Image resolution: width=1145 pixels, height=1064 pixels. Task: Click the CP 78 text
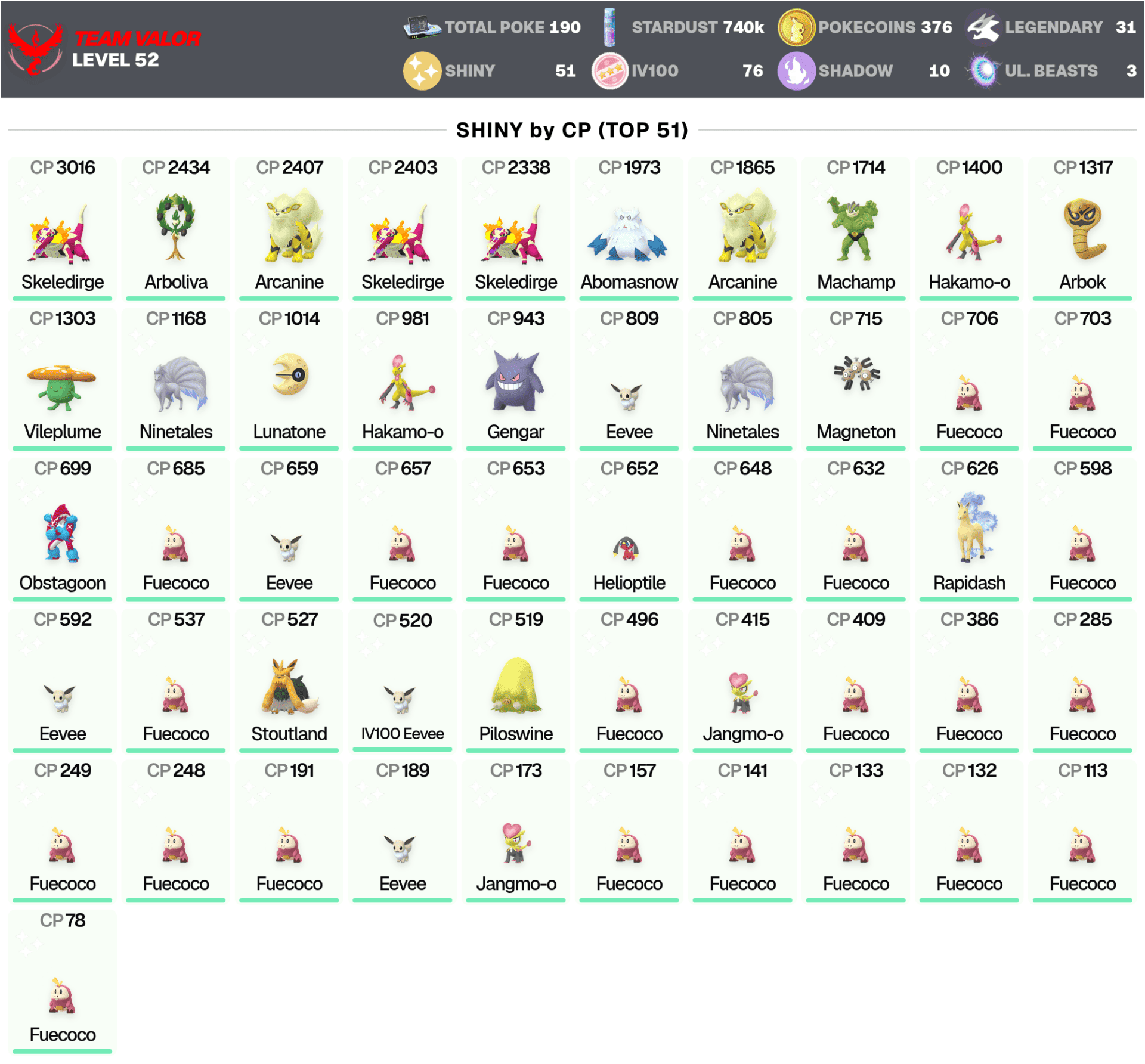[x=63, y=920]
